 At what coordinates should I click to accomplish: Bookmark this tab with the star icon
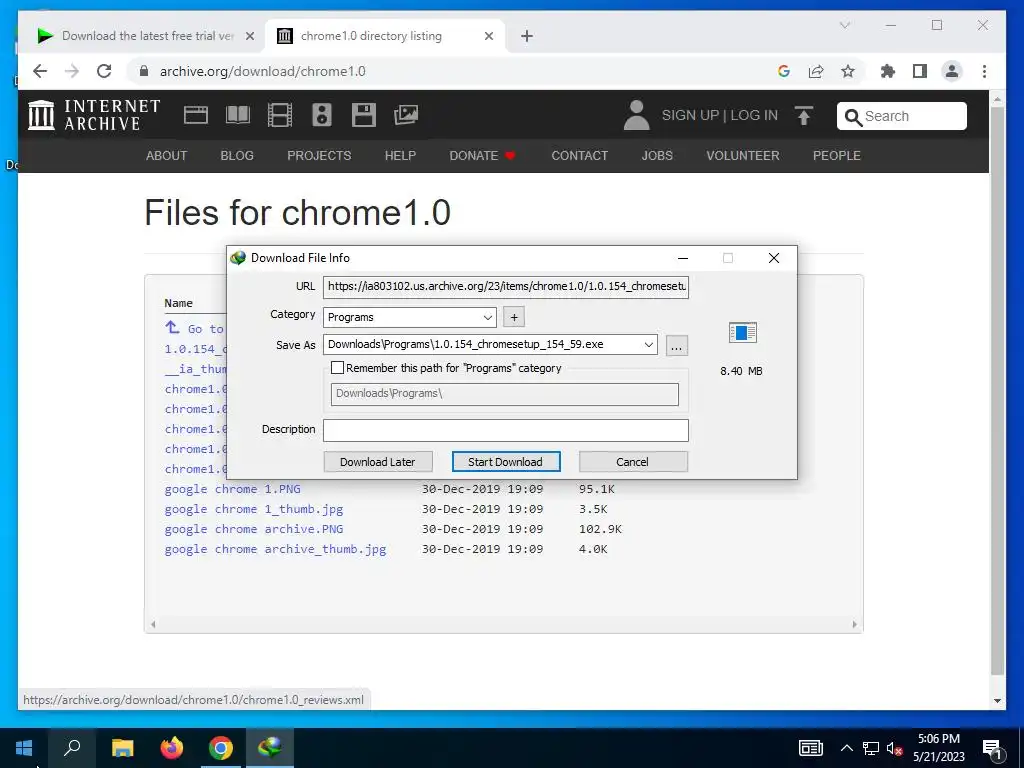point(848,71)
